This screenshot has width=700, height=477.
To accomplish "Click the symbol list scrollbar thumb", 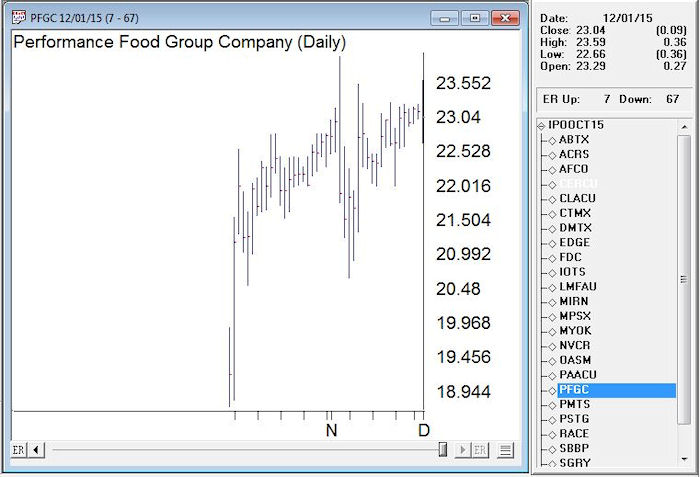I will pyautogui.click(x=684, y=280).
